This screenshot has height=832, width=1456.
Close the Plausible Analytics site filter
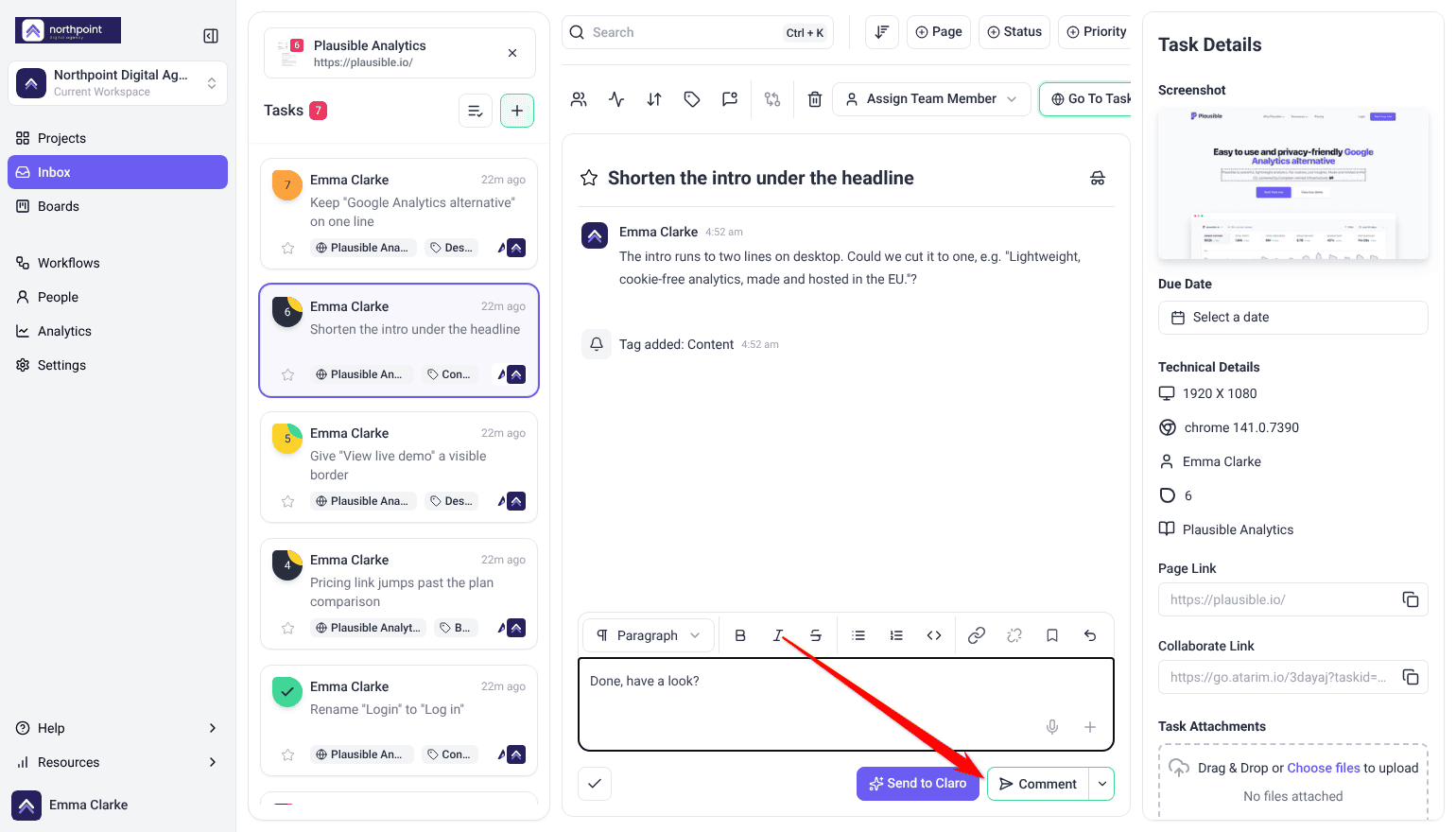512,53
